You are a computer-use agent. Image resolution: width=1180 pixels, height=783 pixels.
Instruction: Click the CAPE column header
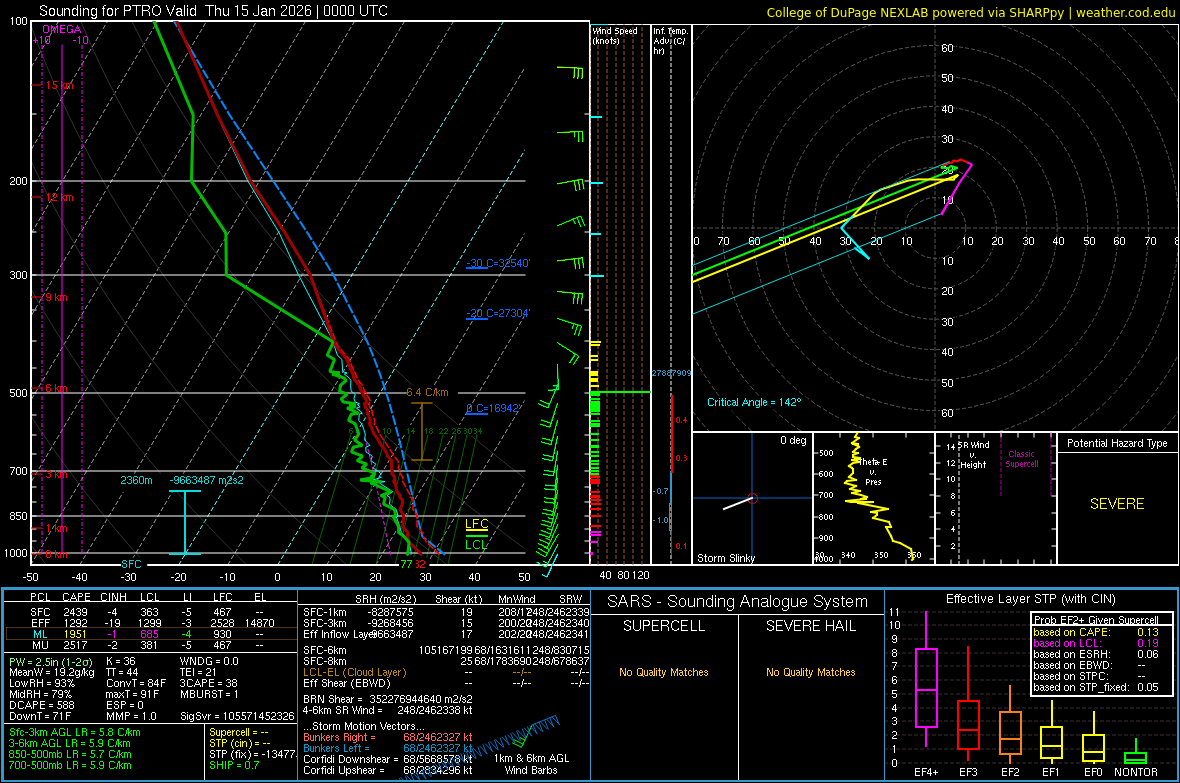[76, 597]
